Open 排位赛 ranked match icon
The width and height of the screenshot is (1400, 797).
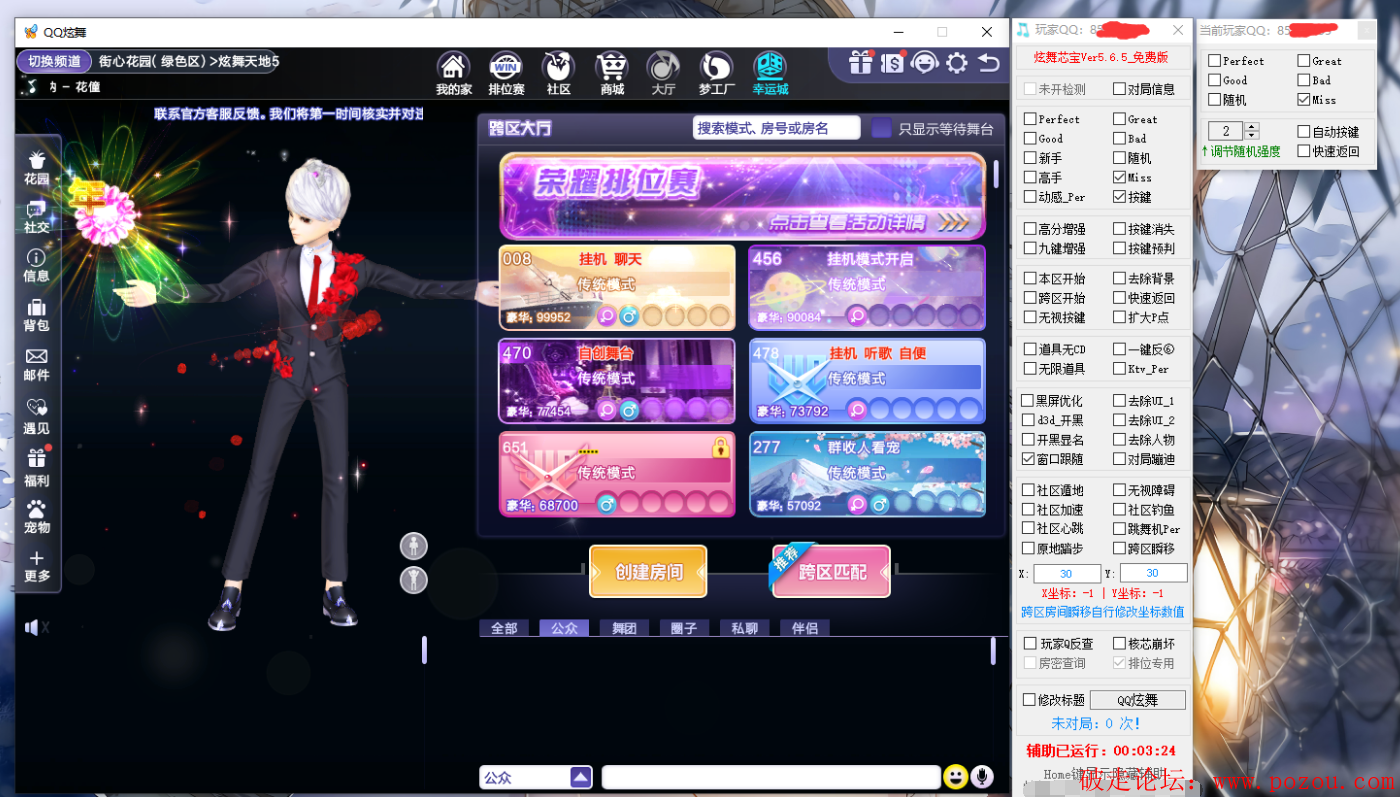(506, 73)
